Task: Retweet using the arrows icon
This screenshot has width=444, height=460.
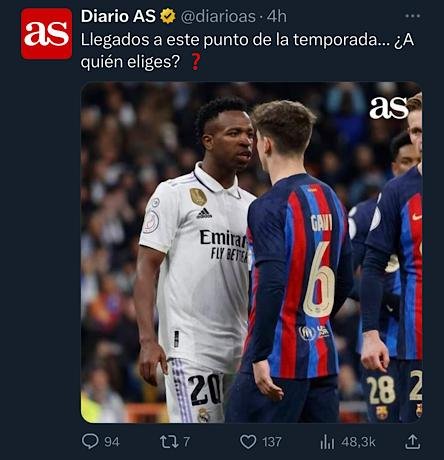Action: tap(170, 442)
